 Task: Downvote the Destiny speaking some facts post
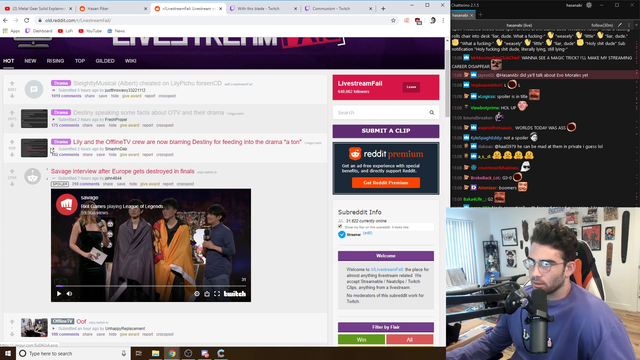[12, 125]
